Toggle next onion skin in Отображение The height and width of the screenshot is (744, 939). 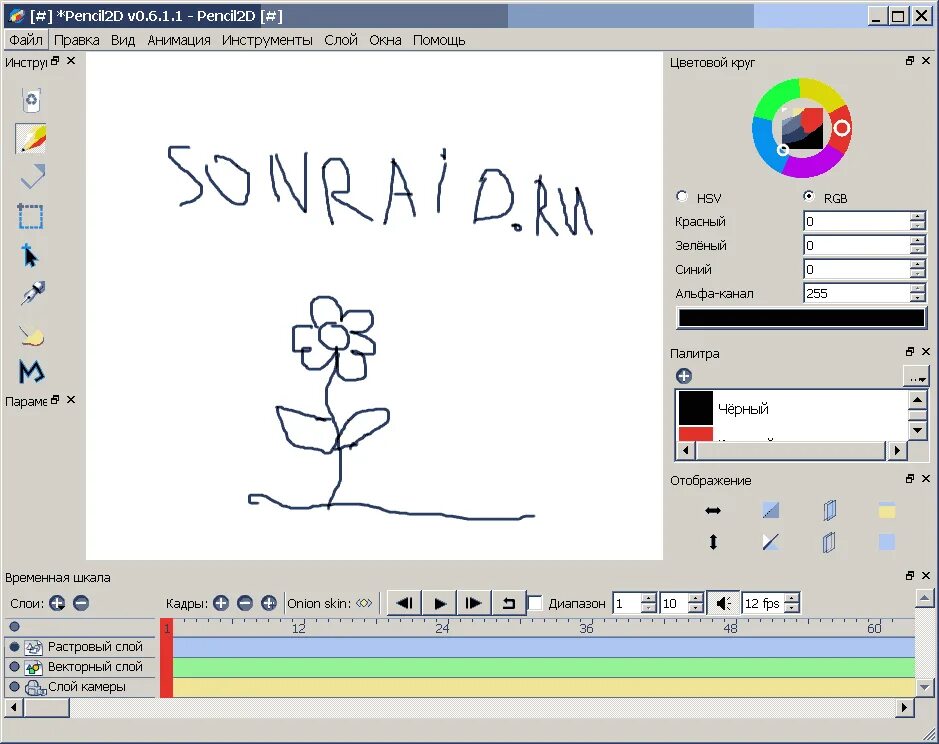point(829,542)
